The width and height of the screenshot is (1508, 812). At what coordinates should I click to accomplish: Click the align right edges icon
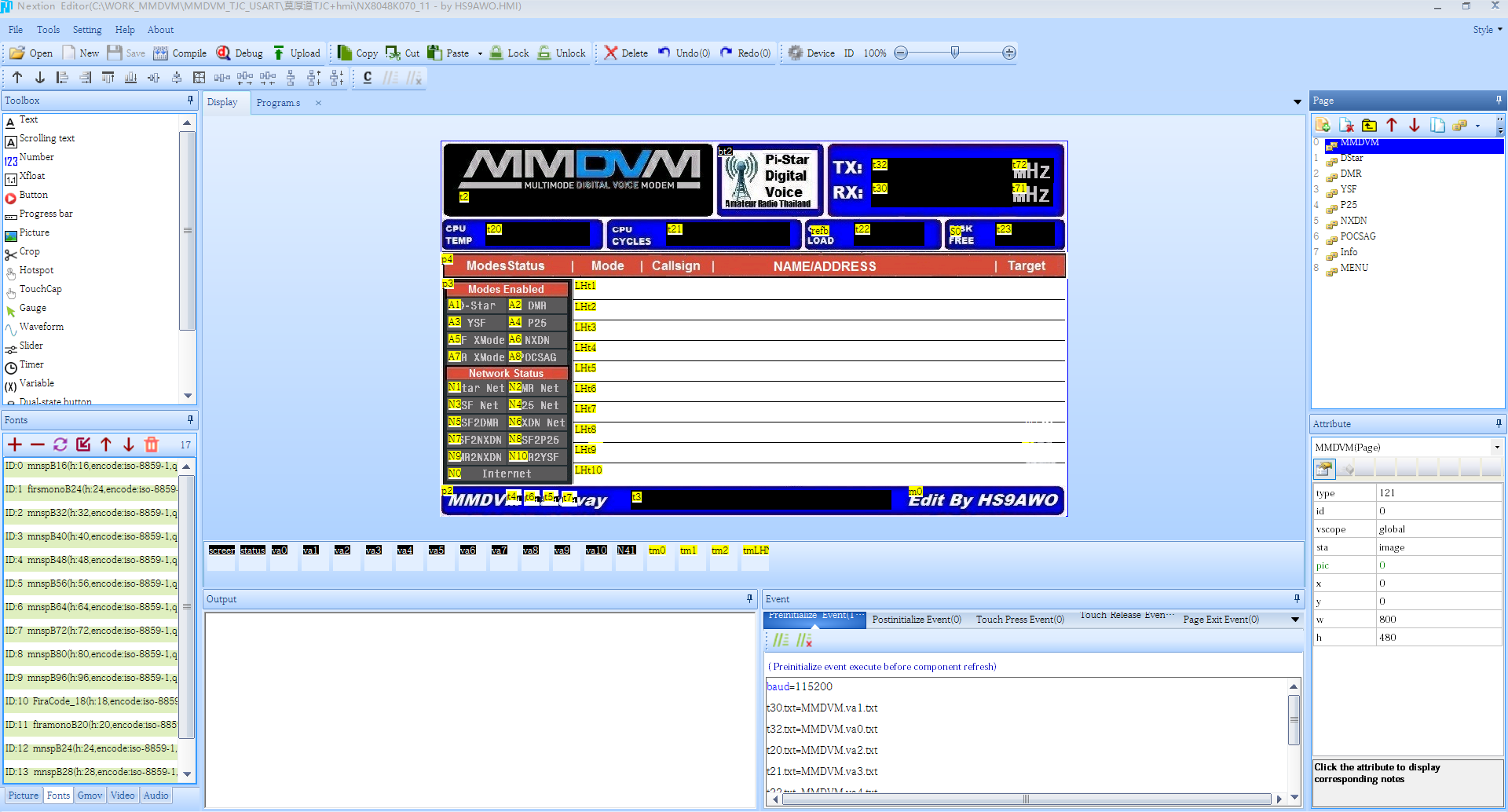[86, 78]
